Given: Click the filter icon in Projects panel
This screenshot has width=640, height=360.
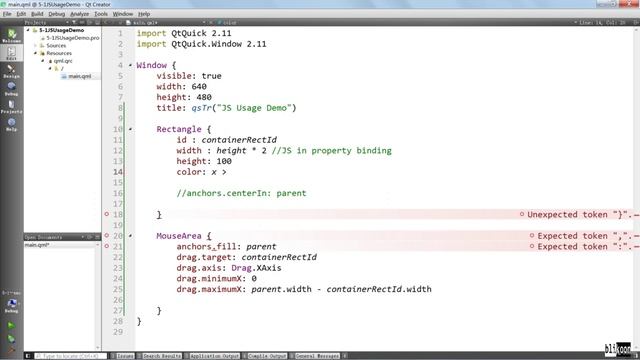Looking at the screenshot, I should click(74, 22).
